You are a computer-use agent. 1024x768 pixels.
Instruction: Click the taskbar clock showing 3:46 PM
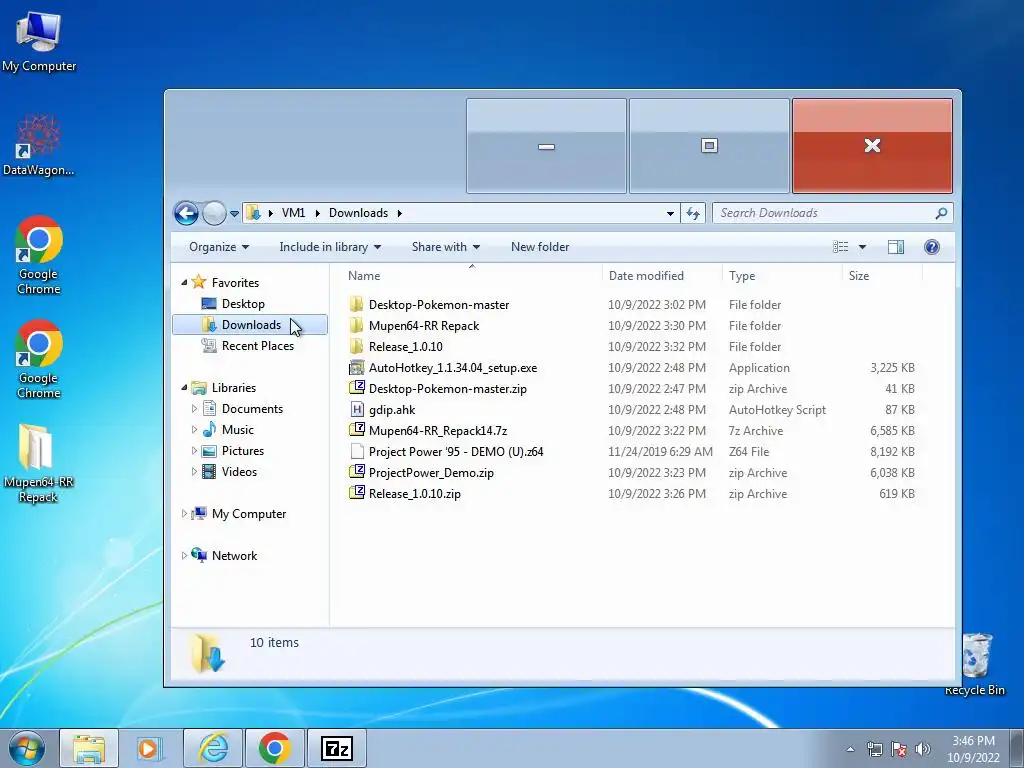[973, 749]
